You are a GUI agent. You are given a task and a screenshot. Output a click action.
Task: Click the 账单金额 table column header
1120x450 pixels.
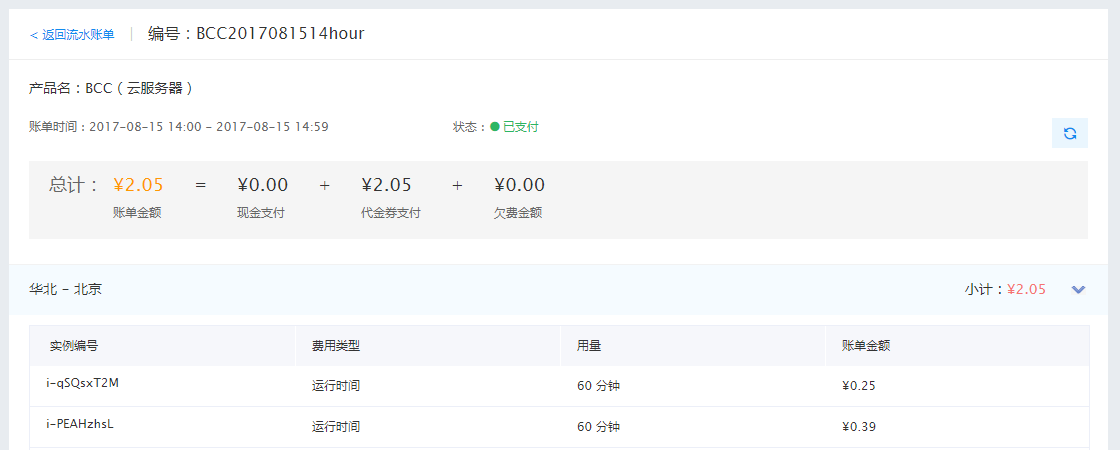pyautogui.click(x=866, y=346)
